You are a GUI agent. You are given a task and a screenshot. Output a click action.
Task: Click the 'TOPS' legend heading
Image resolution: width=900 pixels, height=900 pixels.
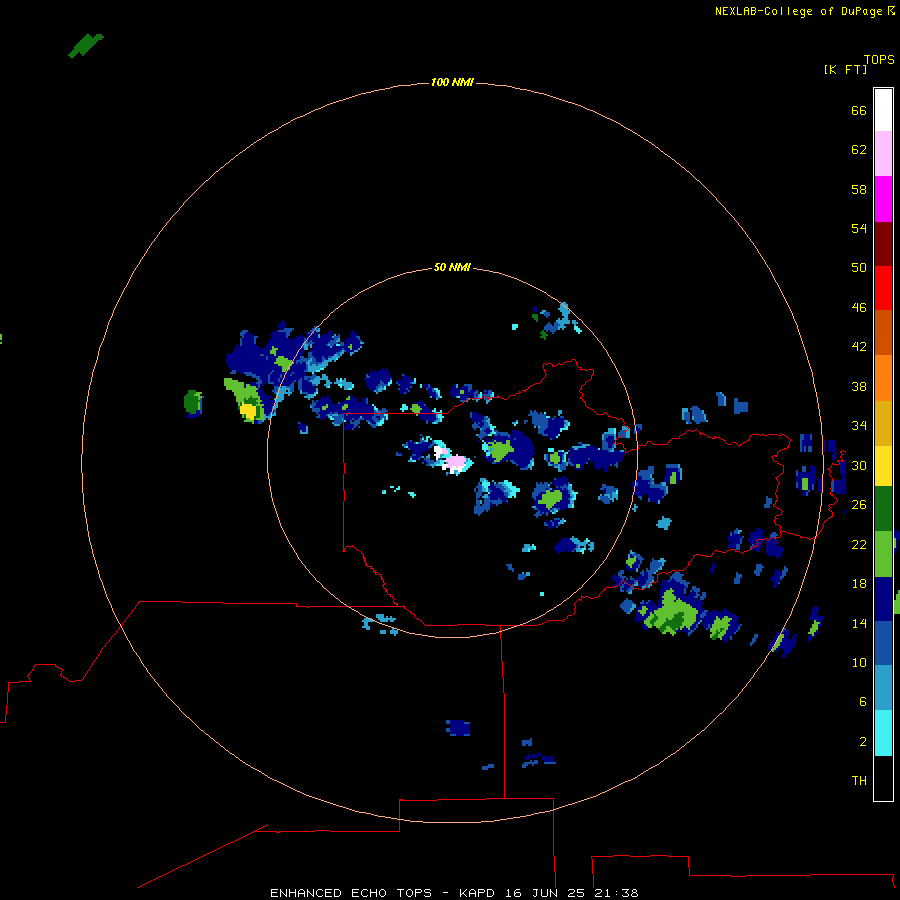coord(879,59)
